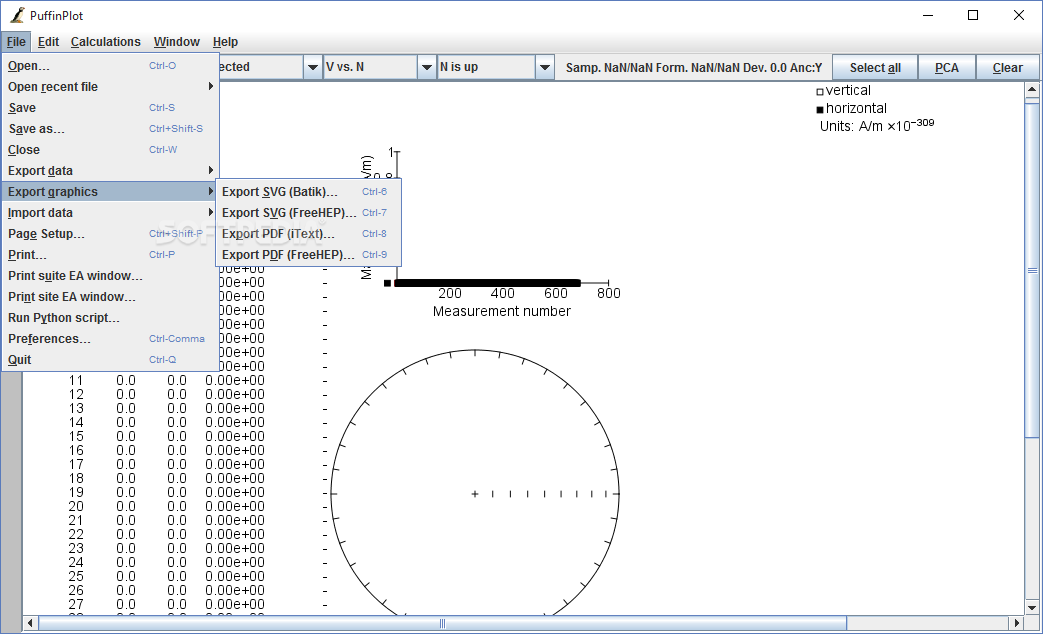
Task: Choose Export PDF (FreeHEP)...
Action: [309, 255]
